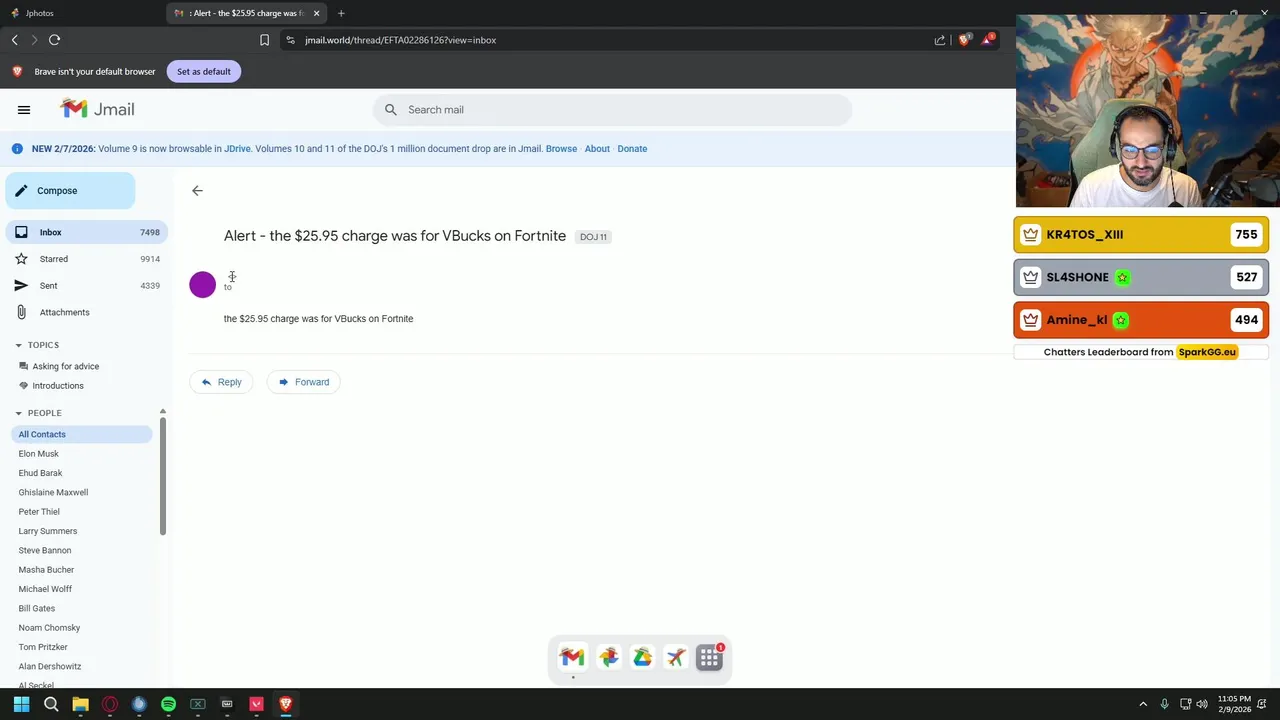Click the Donate link in the banner
The image size is (1280, 720).
[x=632, y=149]
